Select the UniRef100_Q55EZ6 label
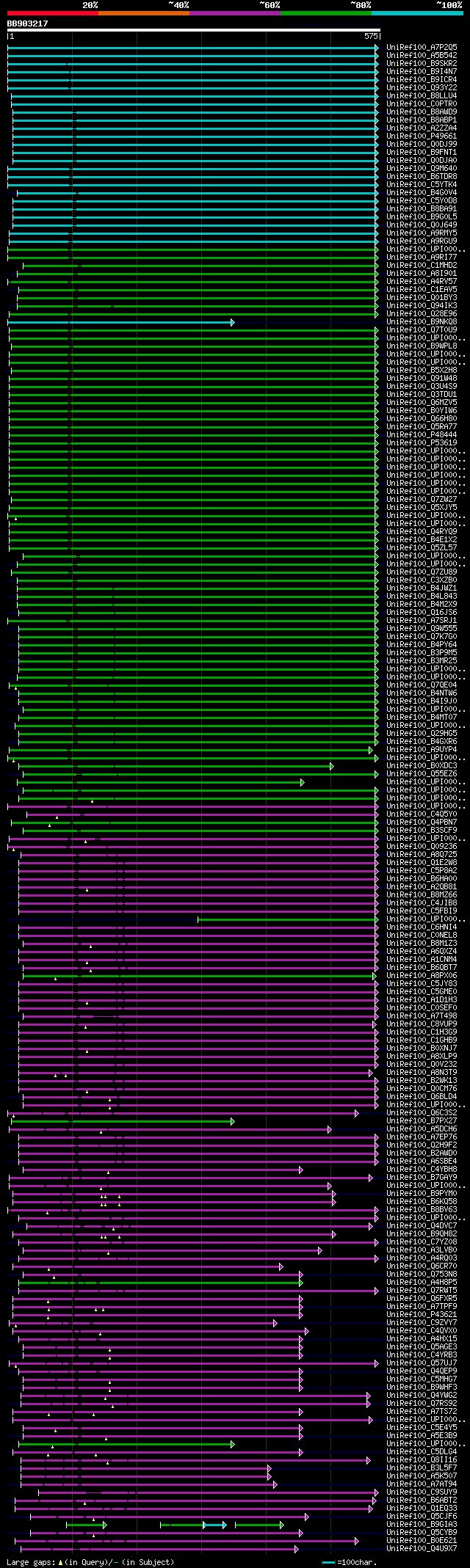This screenshot has width=470, height=1568. coord(422,774)
